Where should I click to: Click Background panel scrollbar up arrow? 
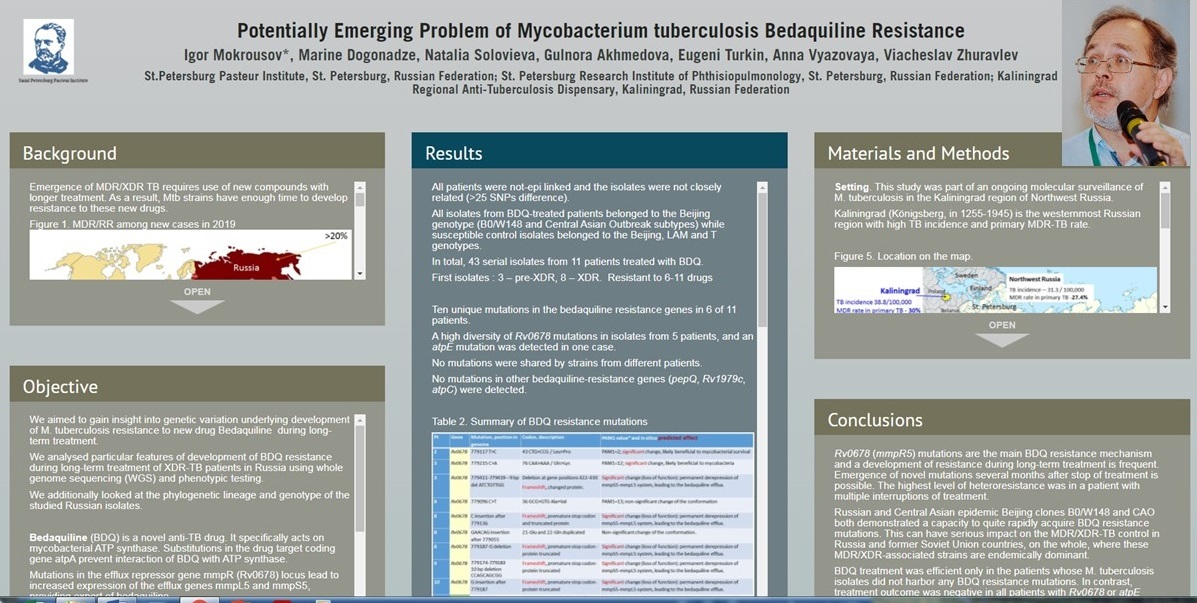tap(360, 187)
